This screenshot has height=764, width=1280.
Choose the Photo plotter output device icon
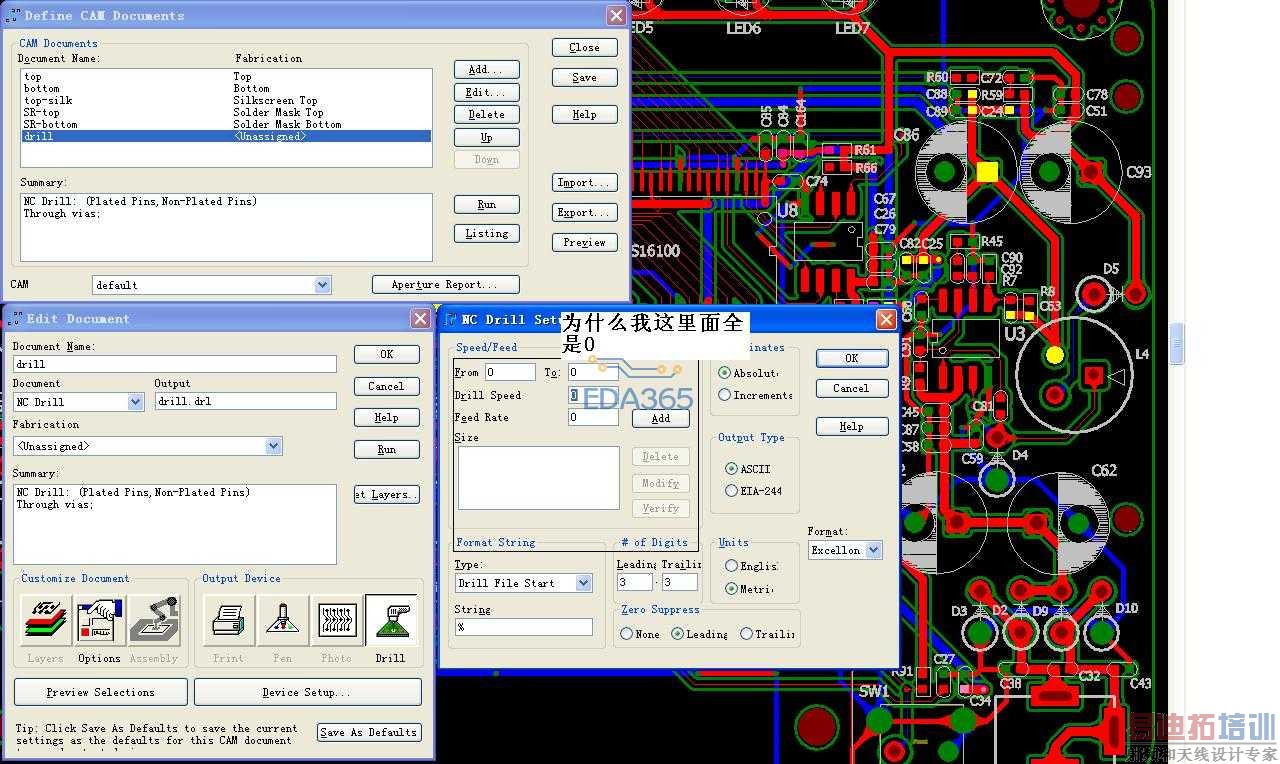click(337, 621)
